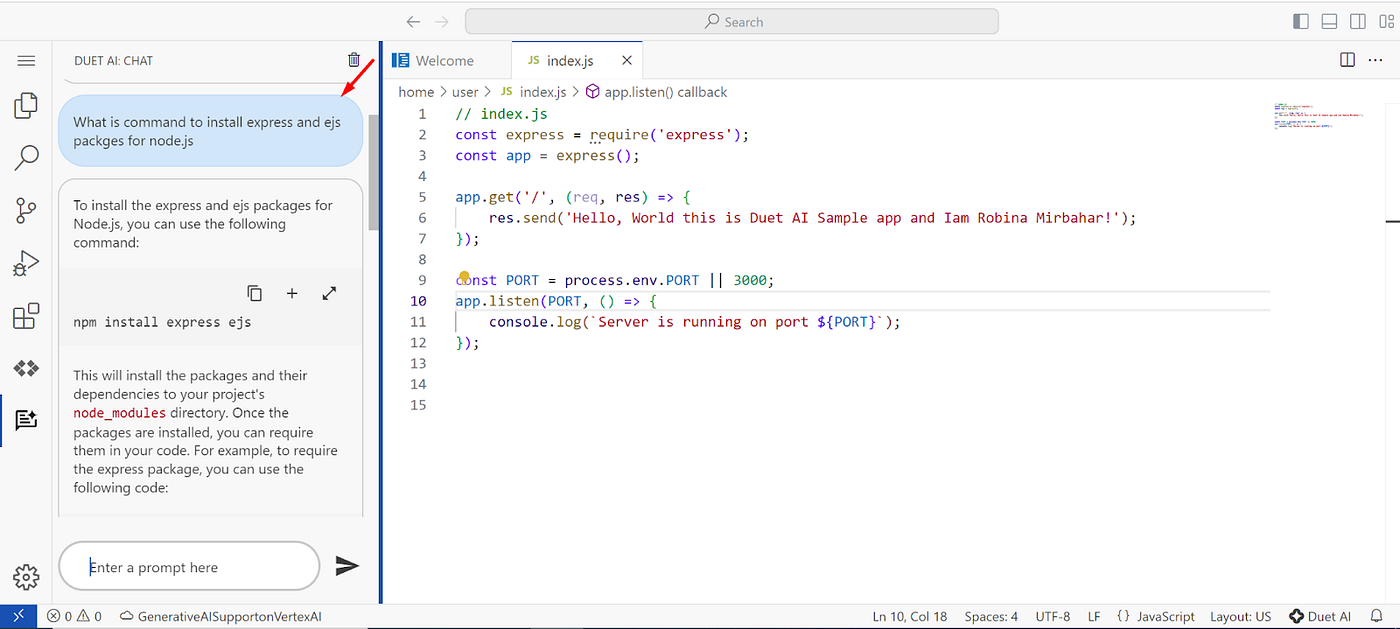The width and height of the screenshot is (1400, 629).
Task: Click 'require' on line 2
Action: [x=618, y=135]
